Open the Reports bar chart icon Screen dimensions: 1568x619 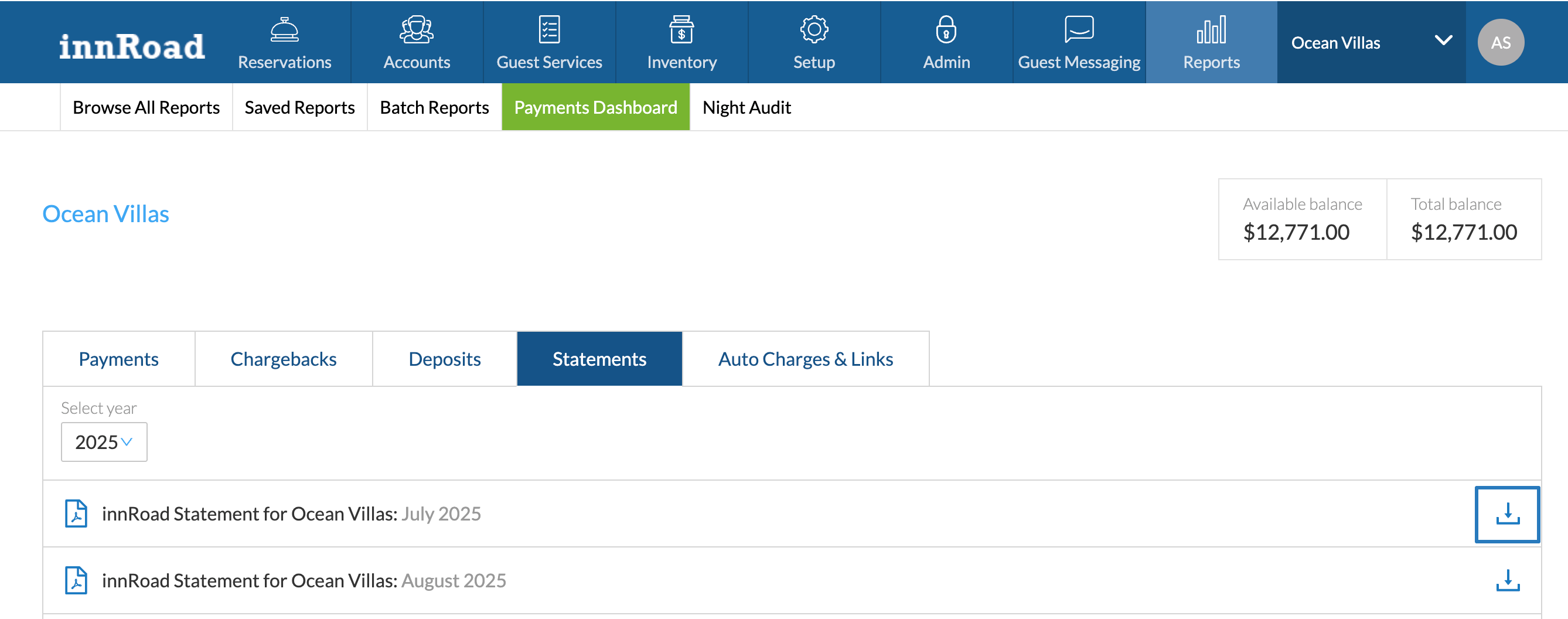click(x=1211, y=29)
